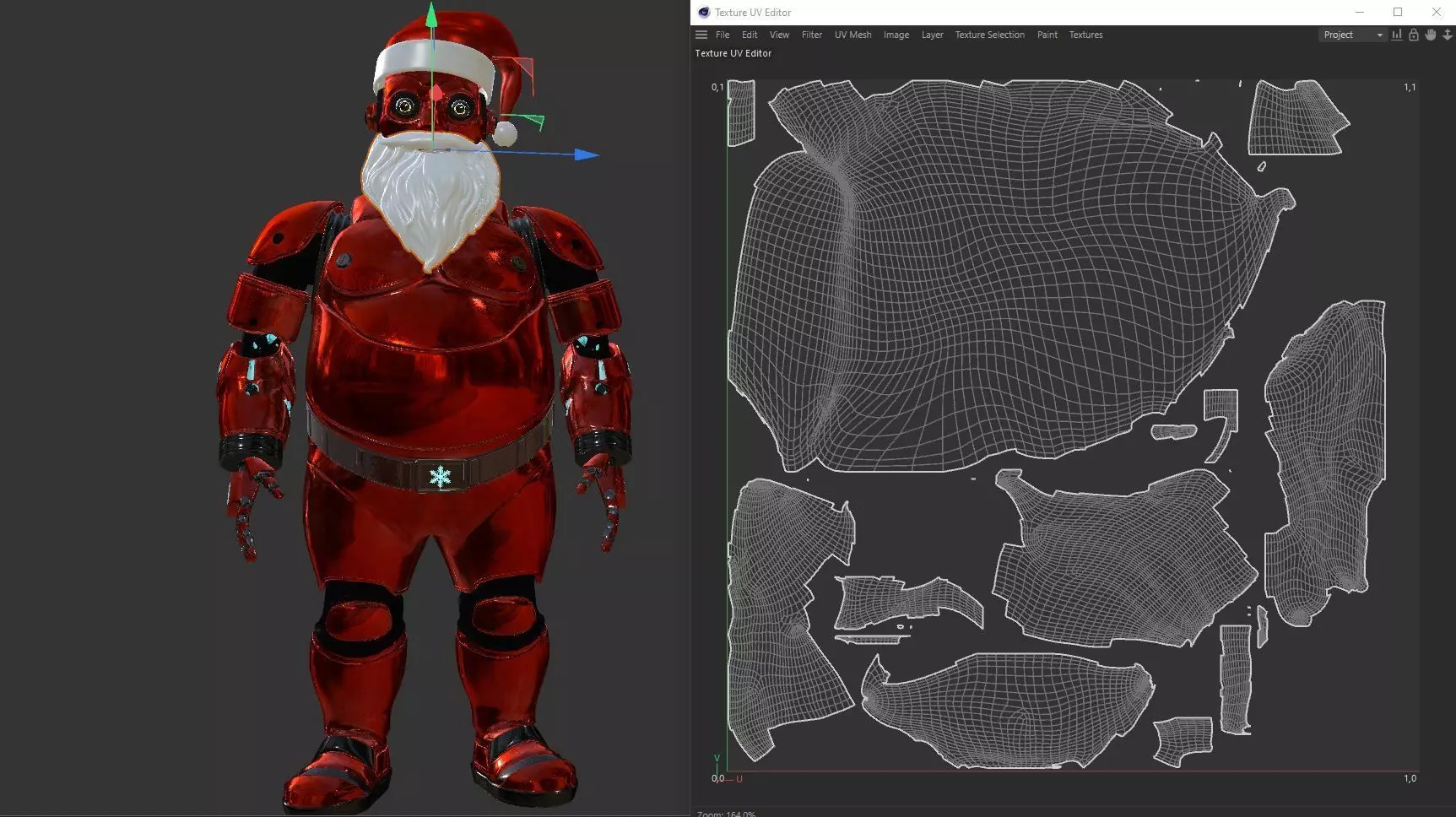Click the Cinema 4D logo in the title bar

(704, 12)
